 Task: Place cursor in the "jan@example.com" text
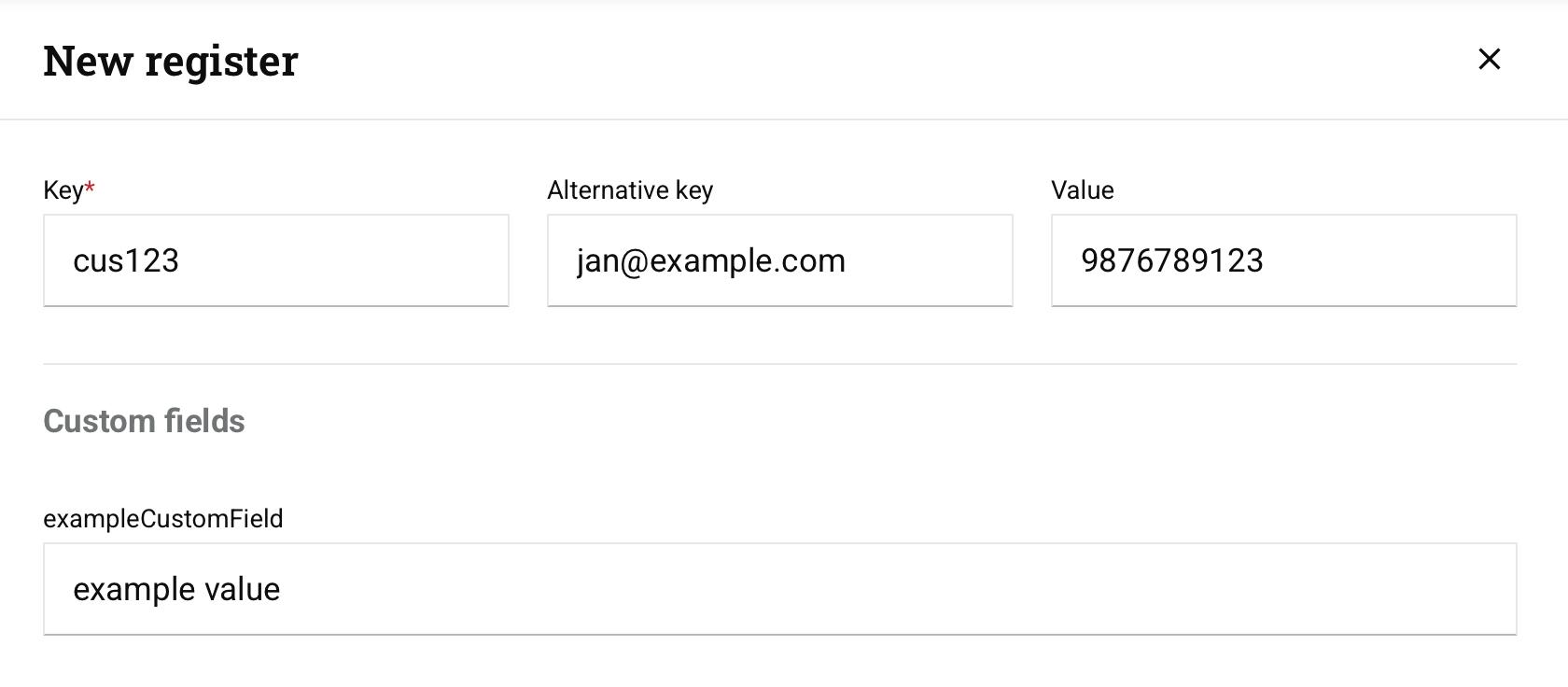[x=711, y=260]
